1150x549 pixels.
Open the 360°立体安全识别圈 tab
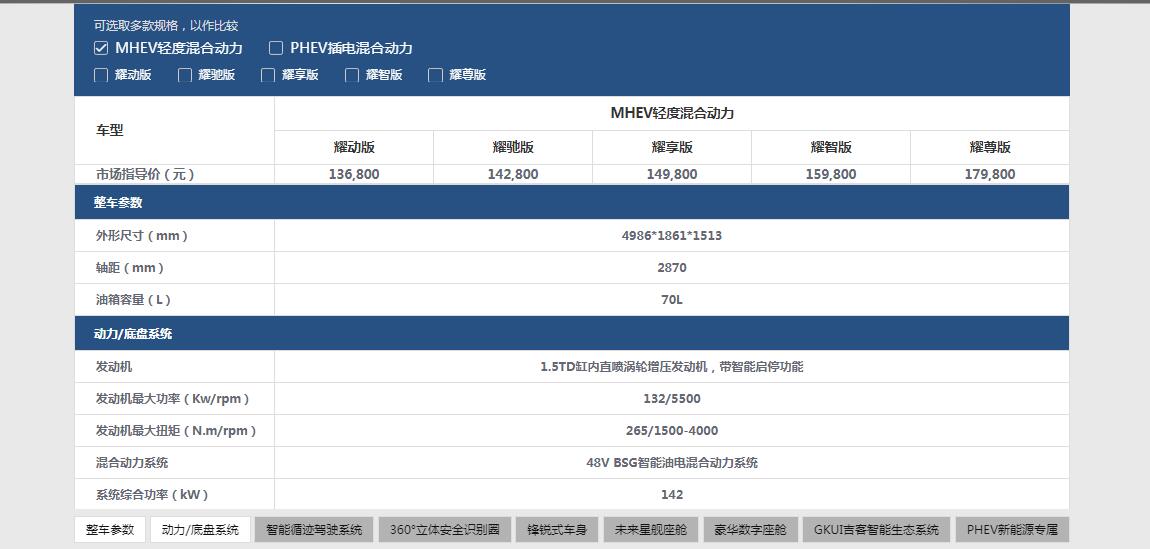(x=444, y=529)
